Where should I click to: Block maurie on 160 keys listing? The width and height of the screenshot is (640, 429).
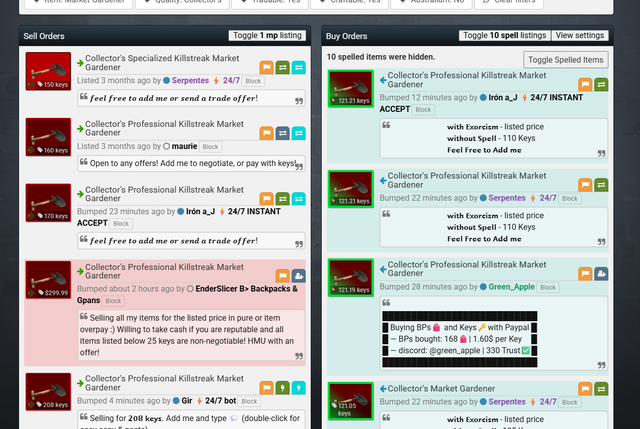pos(211,147)
